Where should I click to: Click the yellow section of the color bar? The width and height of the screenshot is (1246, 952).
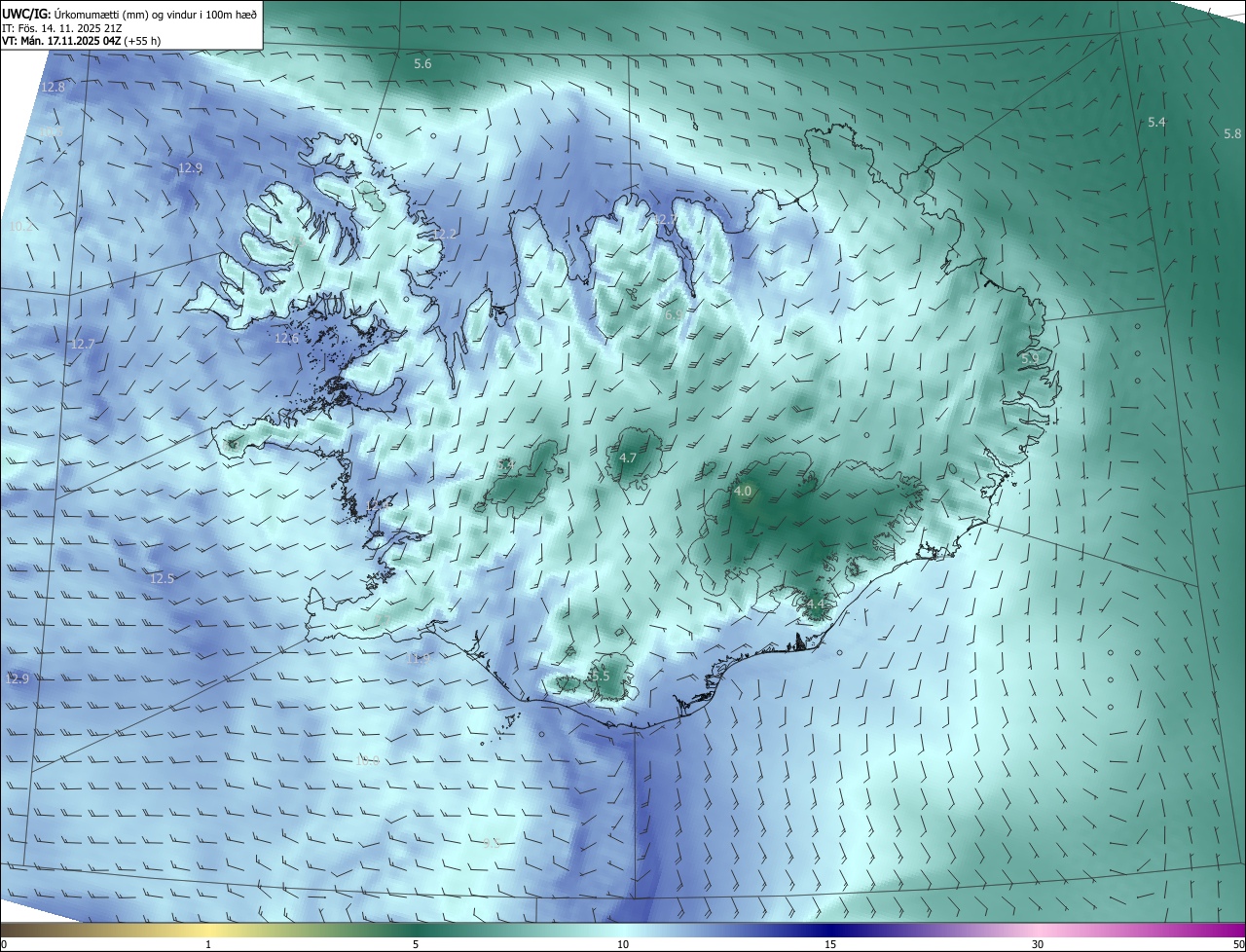[x=208, y=930]
